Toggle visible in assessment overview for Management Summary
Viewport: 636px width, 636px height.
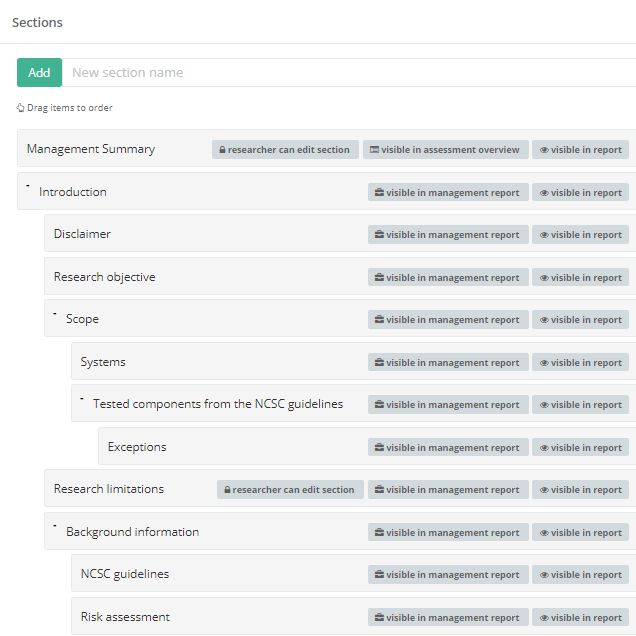click(x=446, y=150)
